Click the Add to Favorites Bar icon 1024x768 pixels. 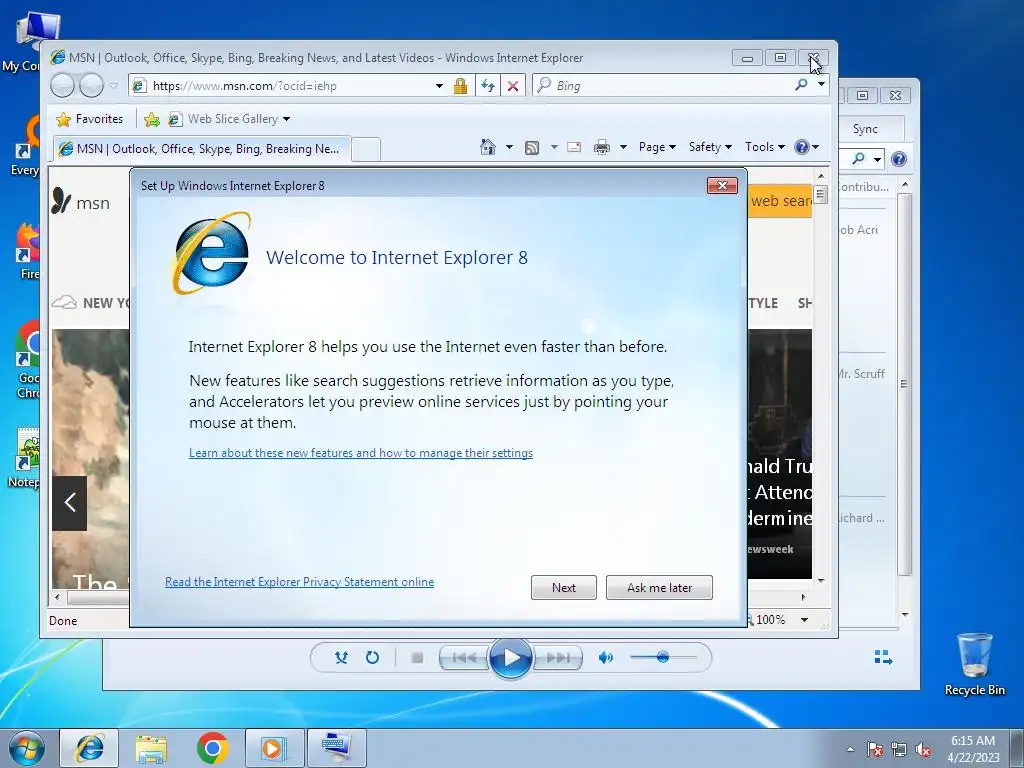pyautogui.click(x=152, y=119)
